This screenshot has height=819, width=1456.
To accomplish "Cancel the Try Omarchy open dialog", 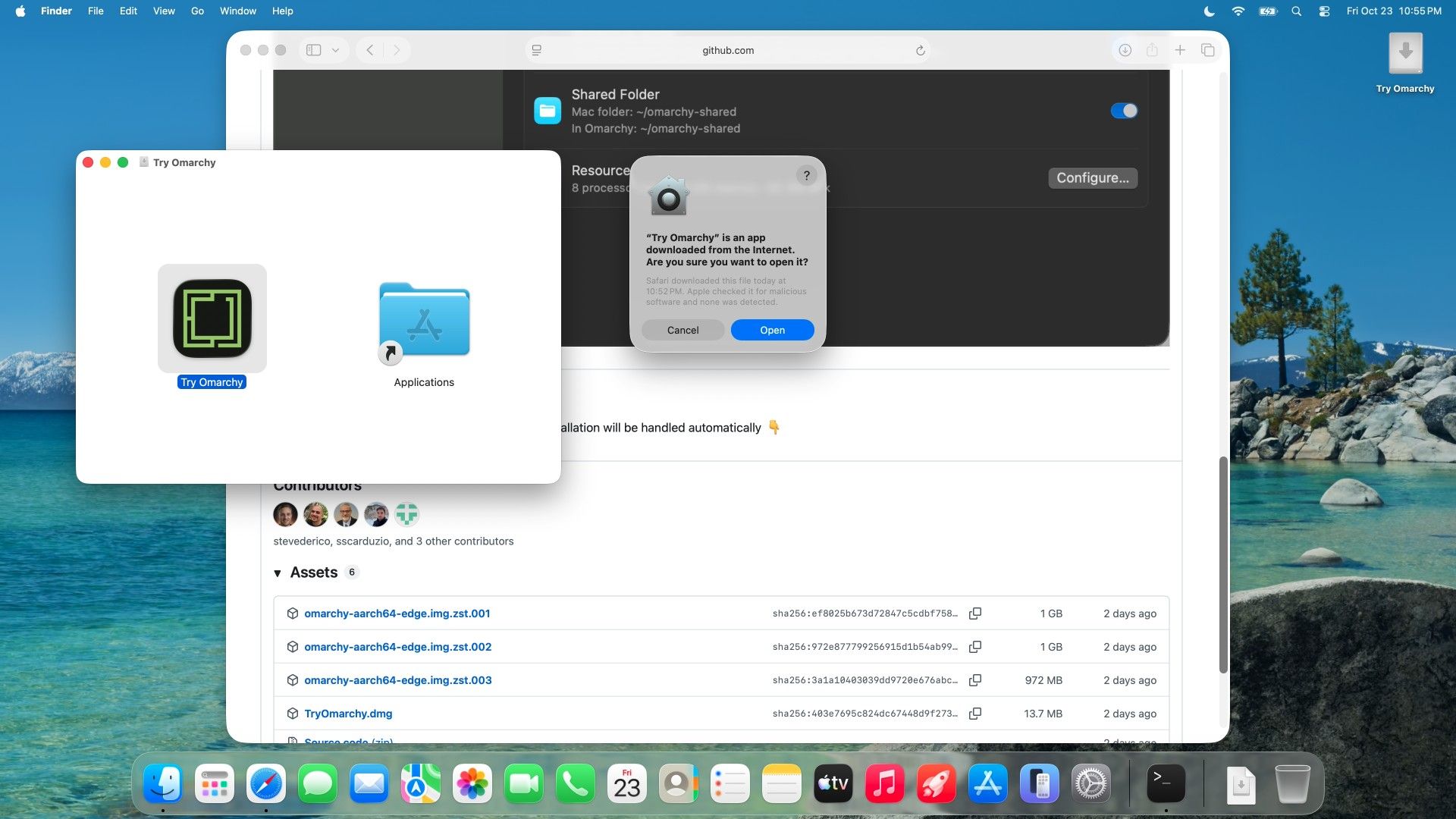I will (x=682, y=330).
